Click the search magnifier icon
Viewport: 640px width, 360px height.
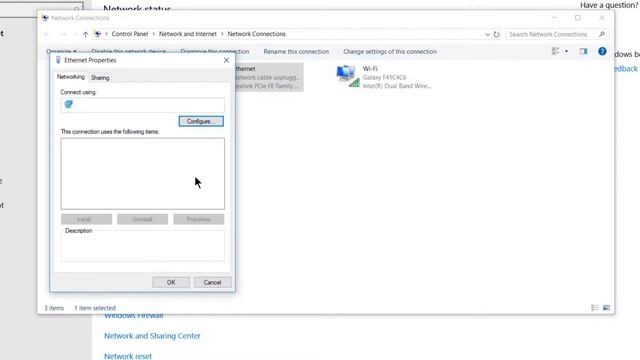pyautogui.click(x=602, y=34)
